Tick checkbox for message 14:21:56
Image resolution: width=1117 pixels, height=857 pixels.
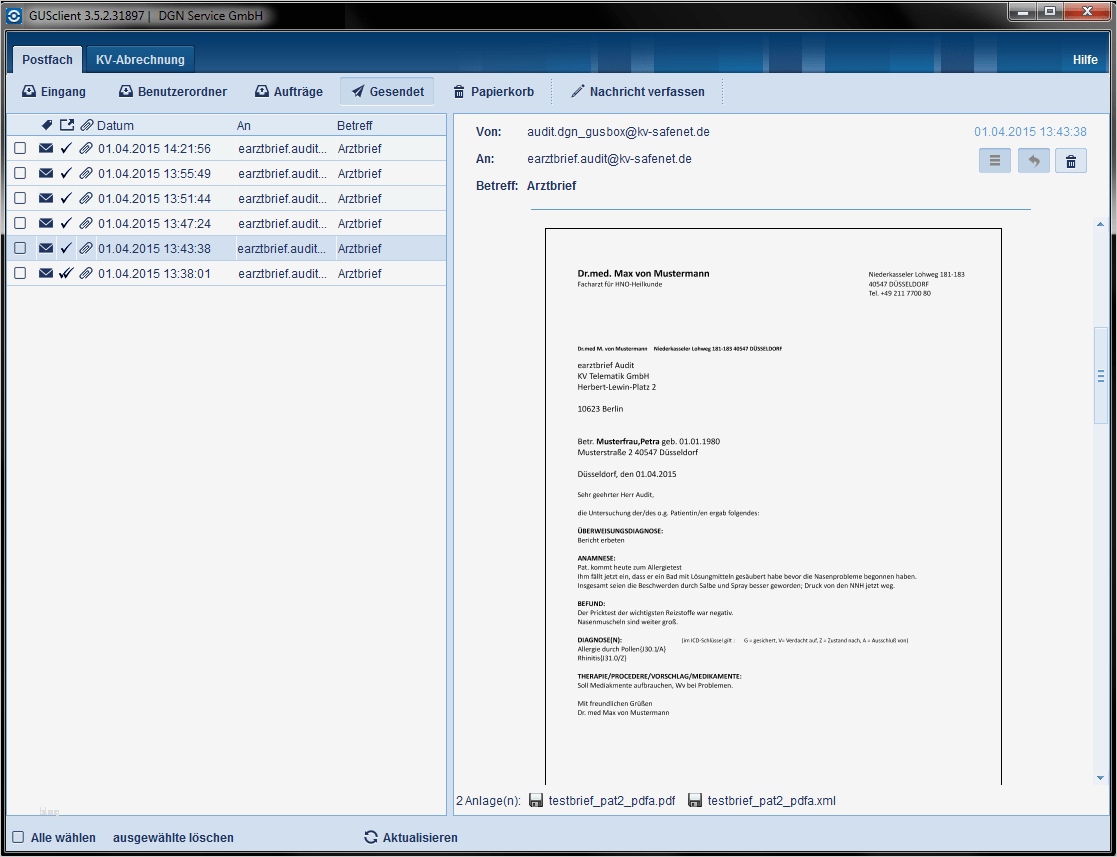[x=20, y=148]
